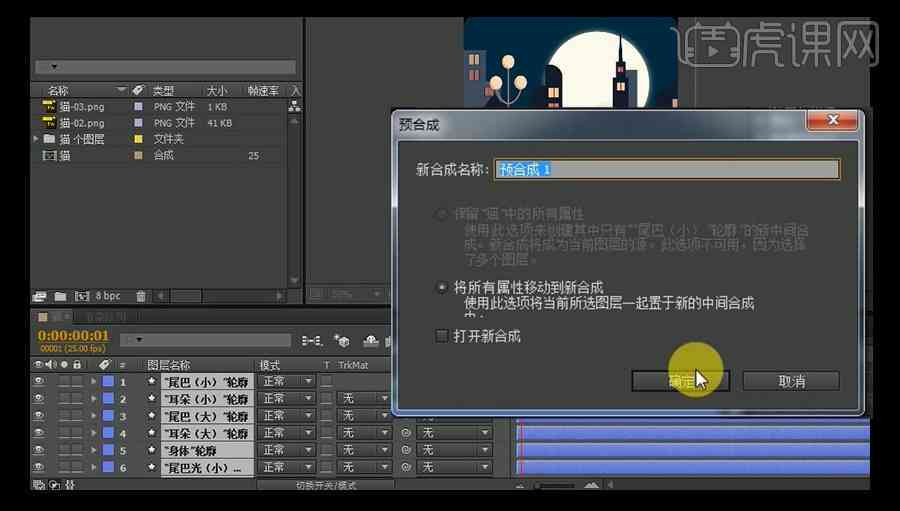Click the audio speaker icon in the timeline column header

pyautogui.click(x=51, y=365)
